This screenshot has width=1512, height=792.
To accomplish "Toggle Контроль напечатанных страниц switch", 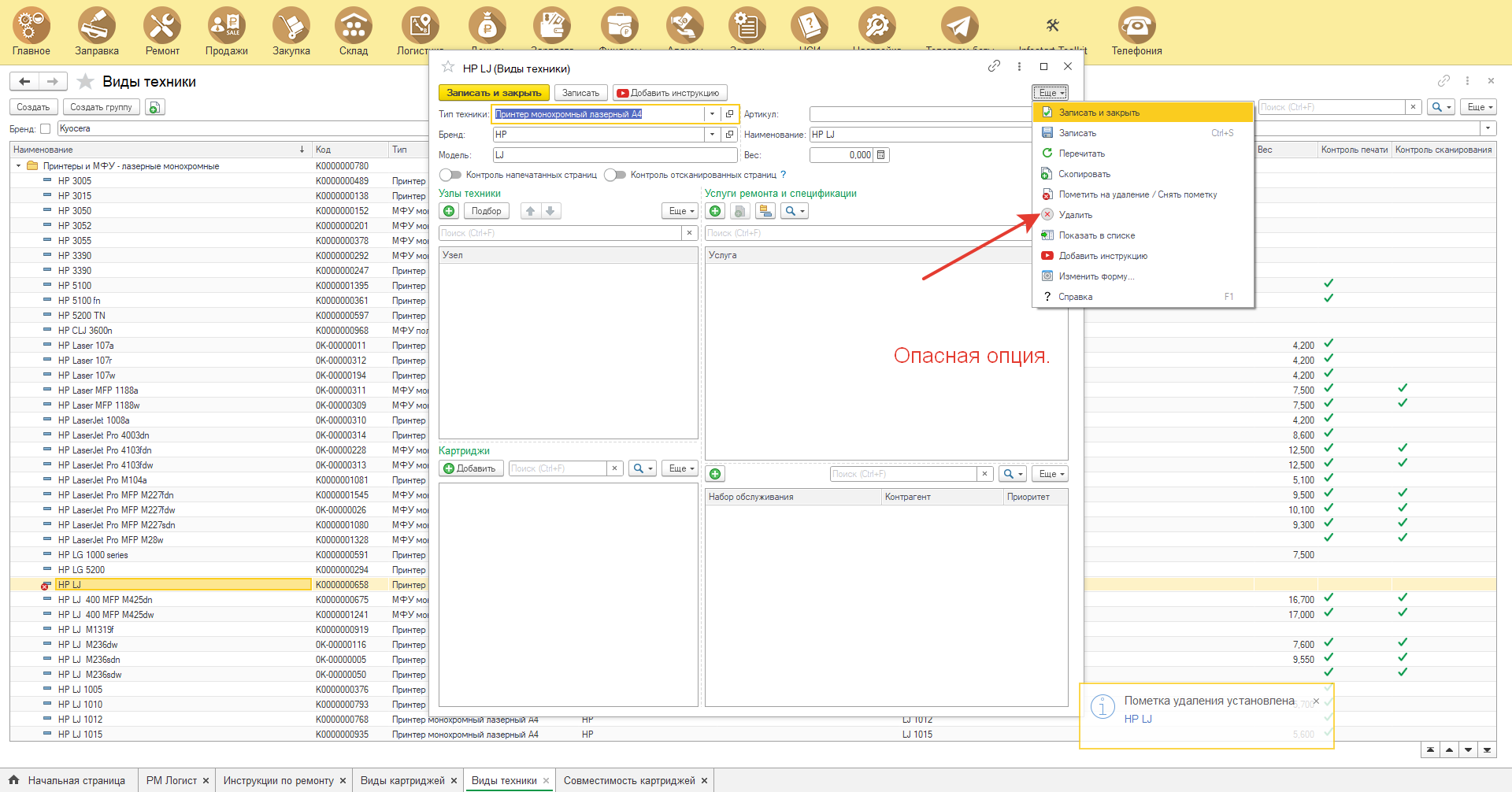I will (450, 175).
